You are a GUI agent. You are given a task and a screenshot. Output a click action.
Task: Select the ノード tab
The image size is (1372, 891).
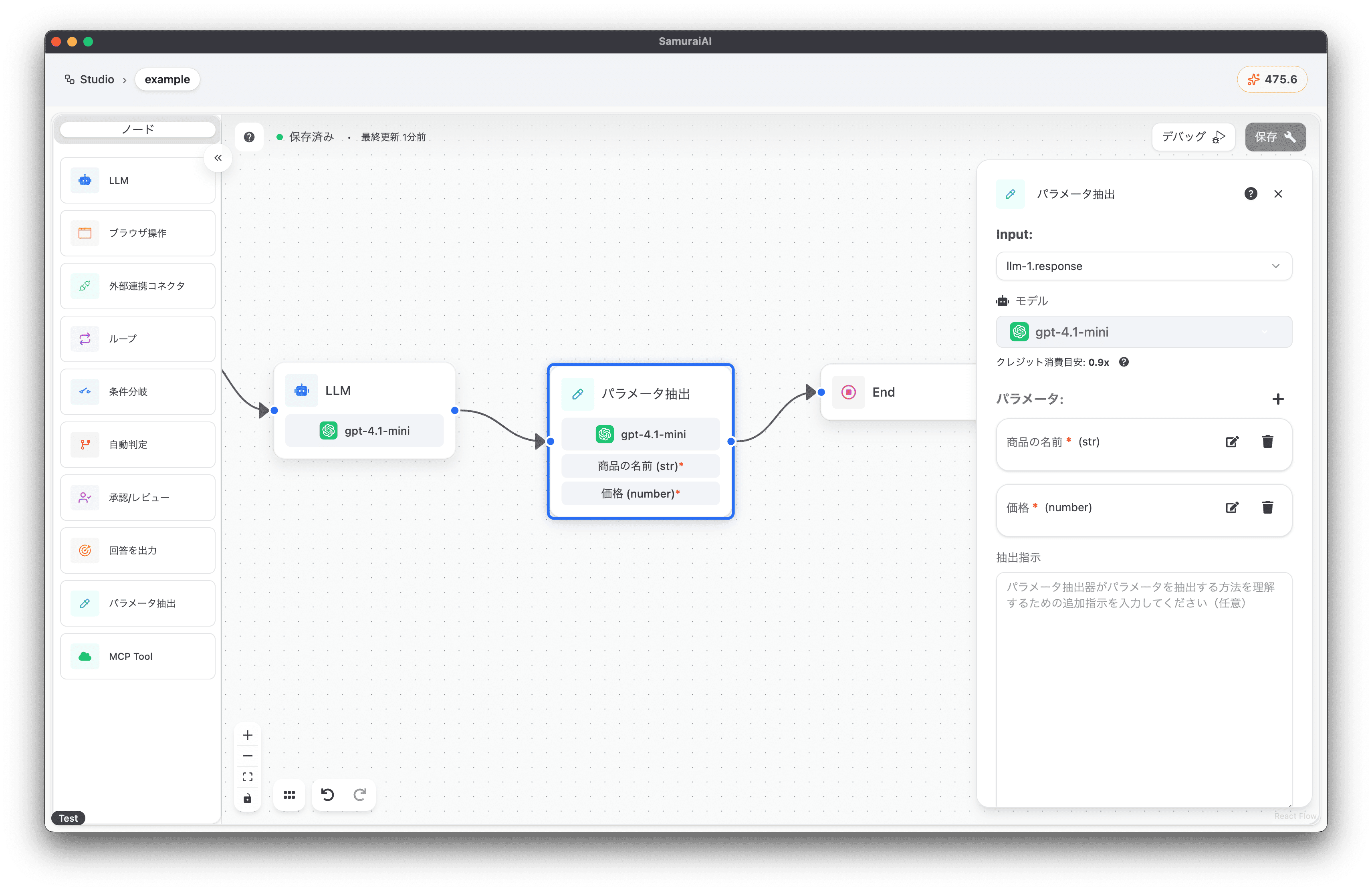pos(138,129)
